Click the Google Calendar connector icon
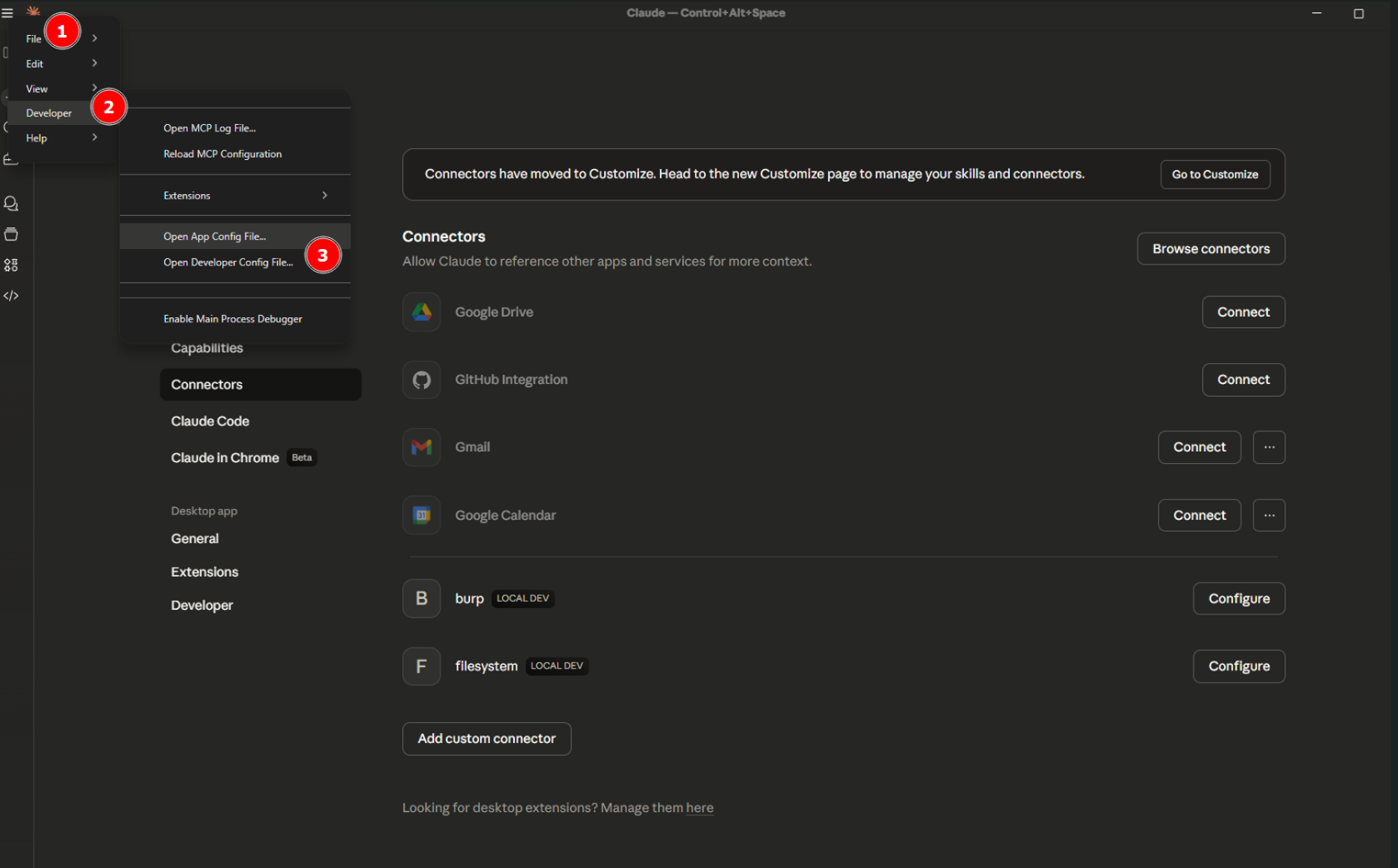1398x868 pixels. pos(422,516)
